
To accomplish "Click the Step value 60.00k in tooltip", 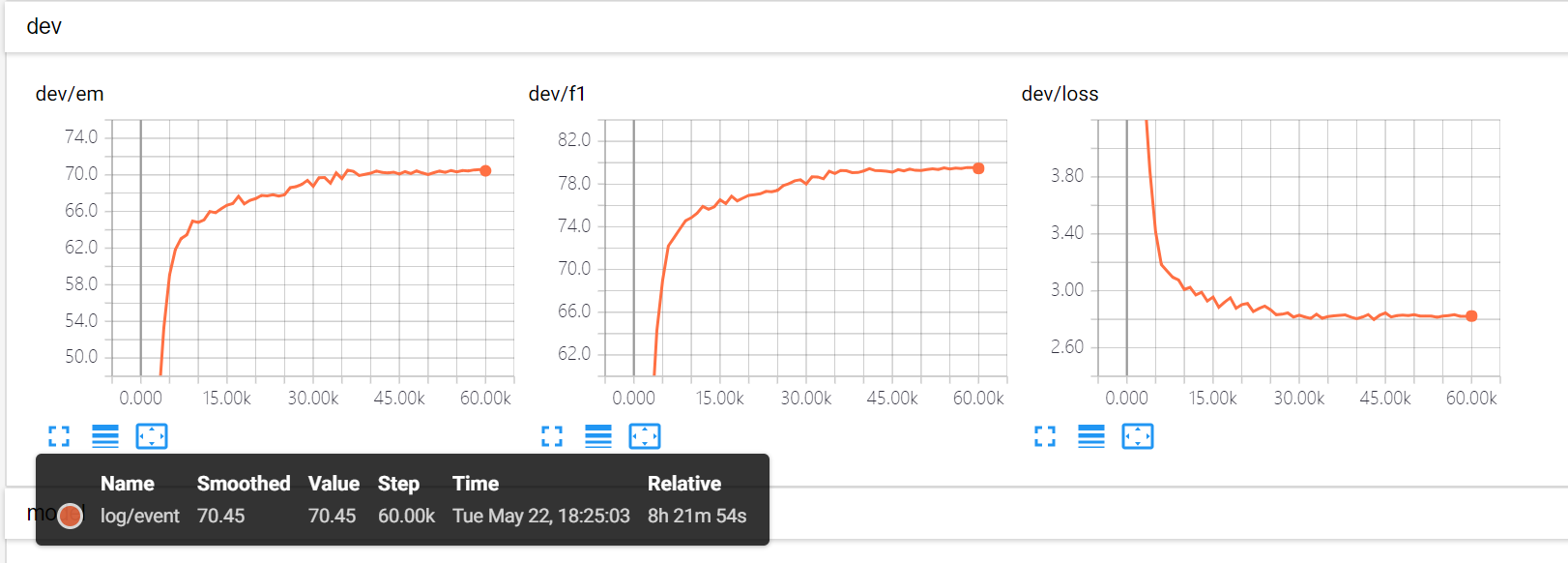I will tap(406, 516).
